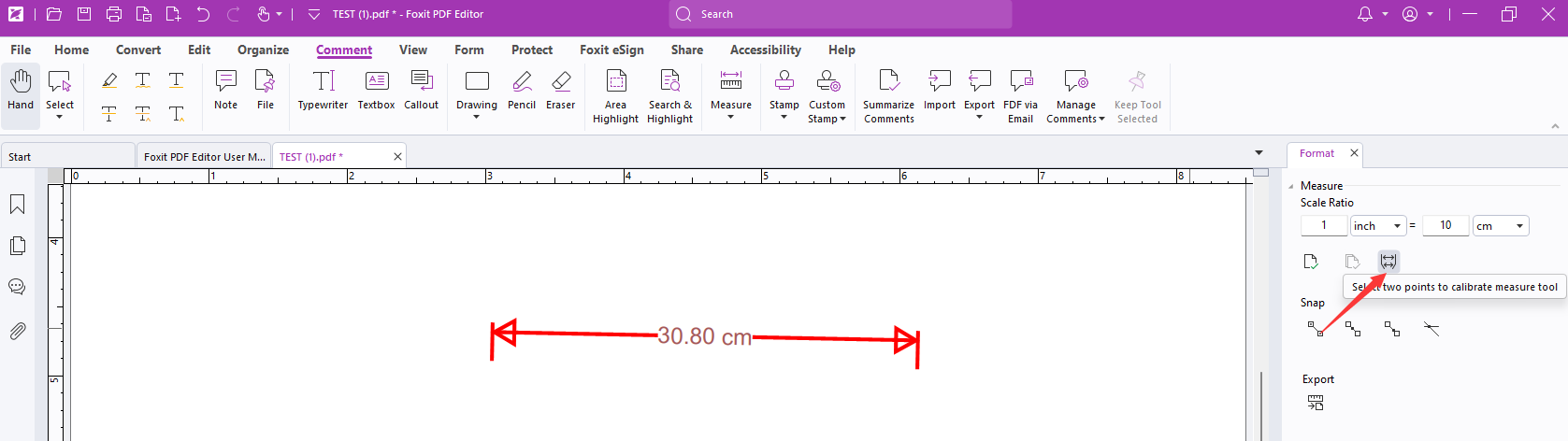Toggle the third Snap path icon

[x=1392, y=329]
